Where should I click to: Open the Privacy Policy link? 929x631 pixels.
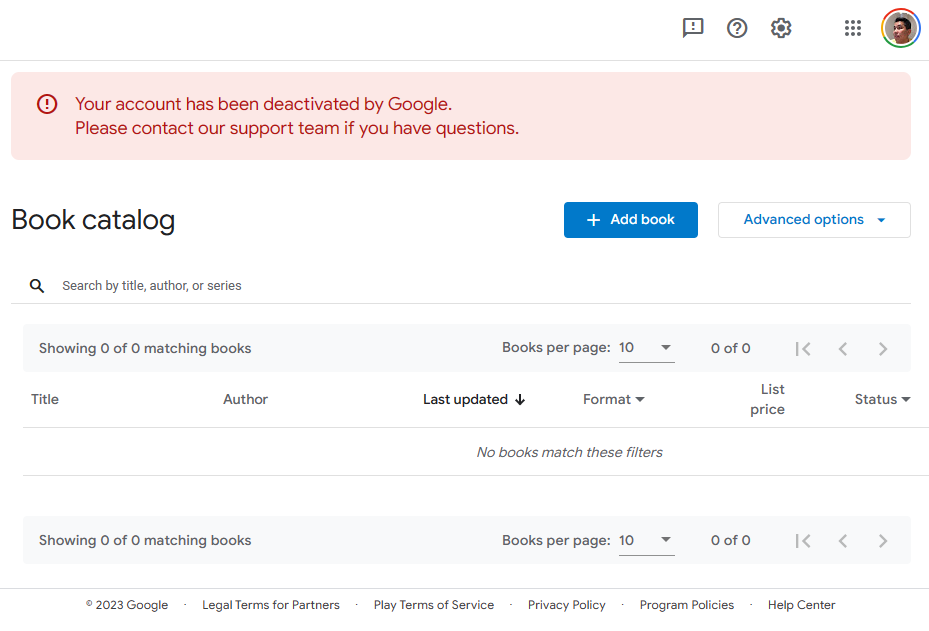click(x=567, y=605)
